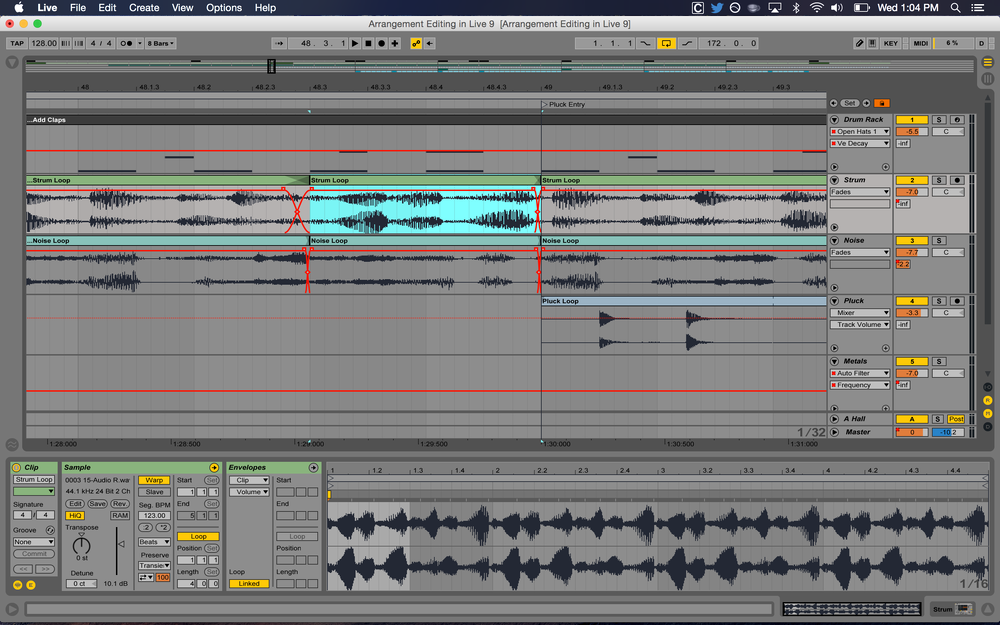
Task: Open the Browser show/hide triangle
Action: point(11,62)
